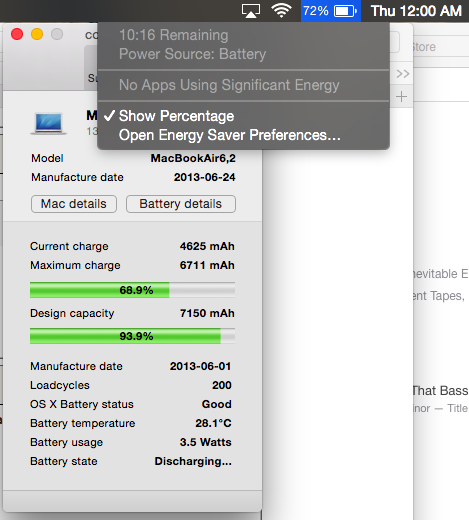The width and height of the screenshot is (469, 520).
Task: Click That Bass text in background window
Action: pyautogui.click(x=440, y=391)
